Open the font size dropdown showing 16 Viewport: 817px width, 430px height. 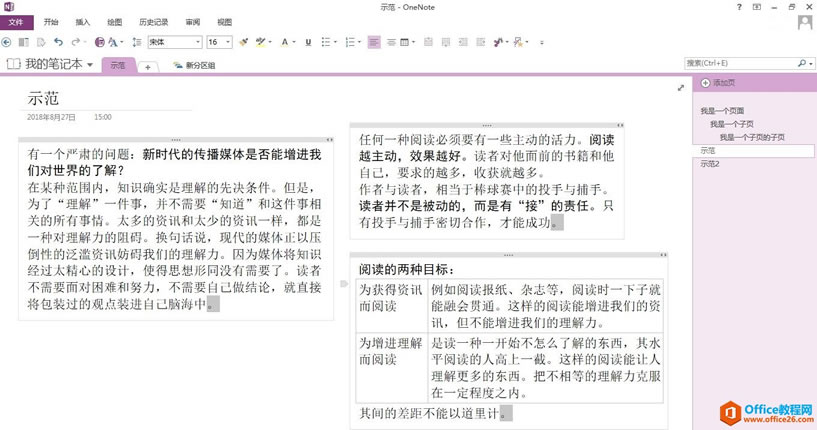(x=228, y=42)
